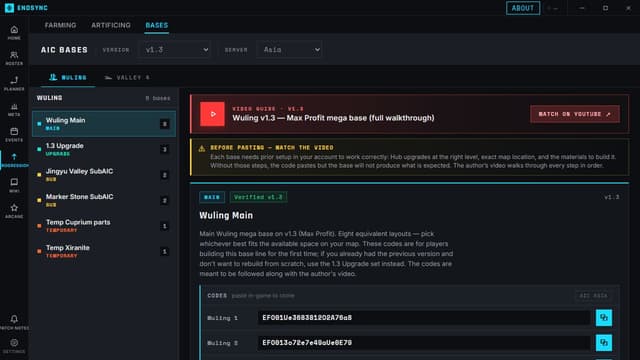The image size is (640, 360).
Task: Click the Before Pasting warning heading
Action: (x=272, y=147)
